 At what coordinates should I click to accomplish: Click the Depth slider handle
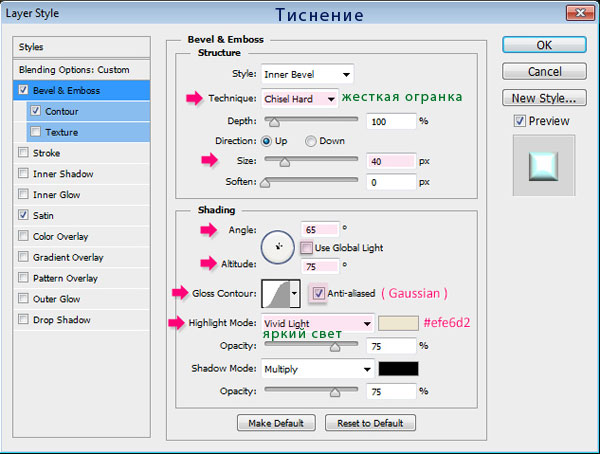tap(274, 122)
